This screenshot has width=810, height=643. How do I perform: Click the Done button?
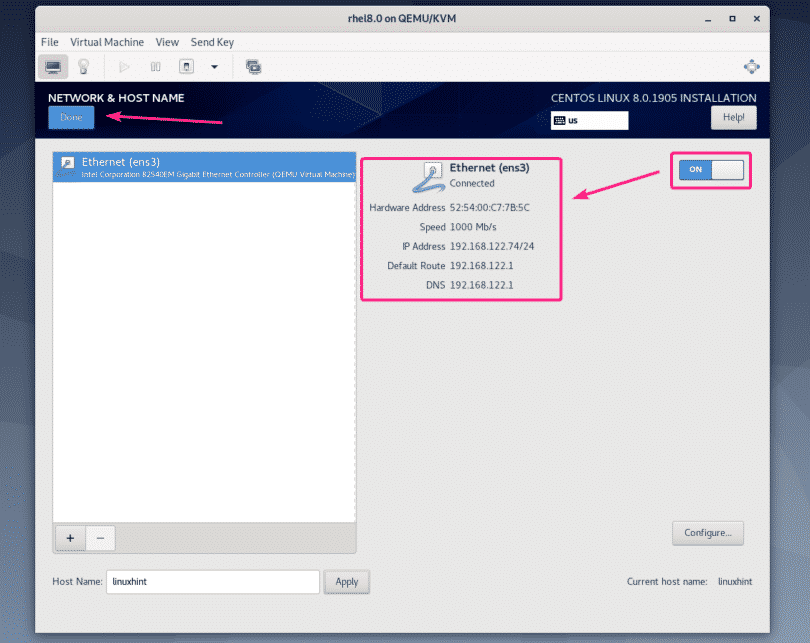tap(71, 117)
